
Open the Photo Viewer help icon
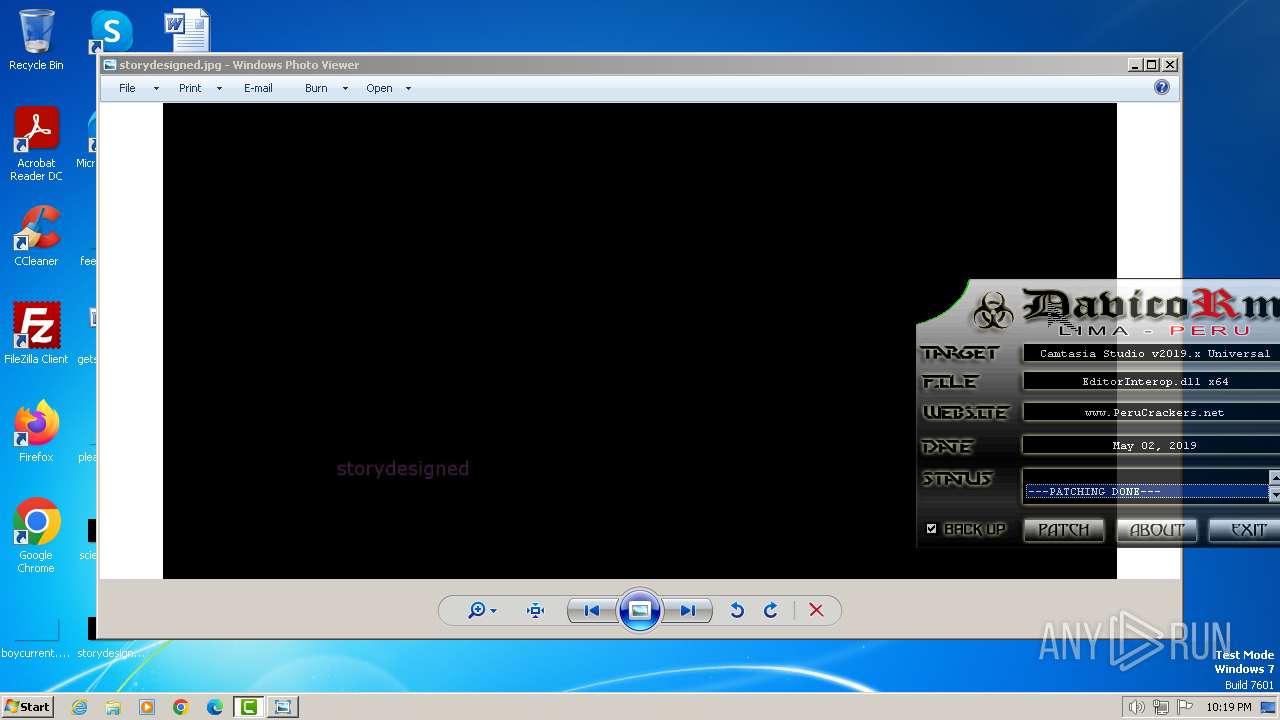[x=1161, y=87]
